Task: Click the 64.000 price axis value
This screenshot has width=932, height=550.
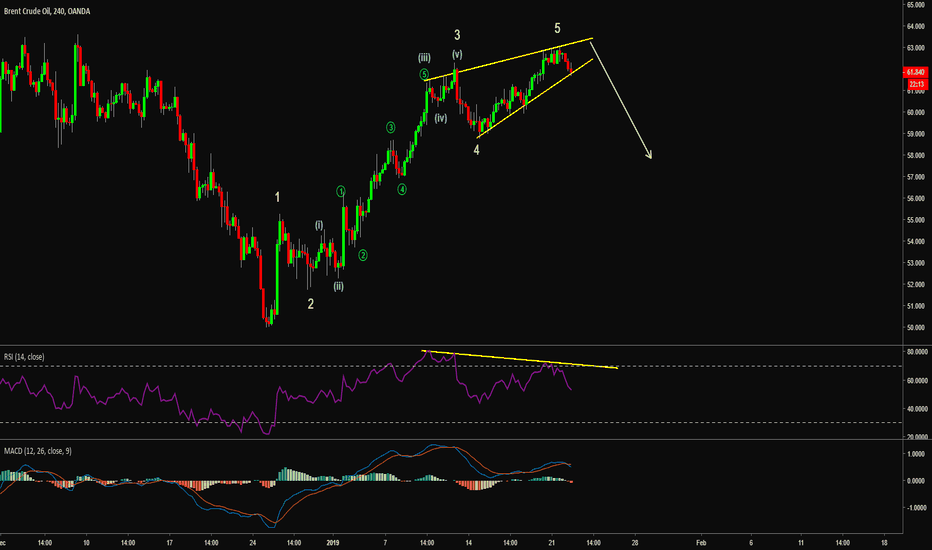Action: 915,26
